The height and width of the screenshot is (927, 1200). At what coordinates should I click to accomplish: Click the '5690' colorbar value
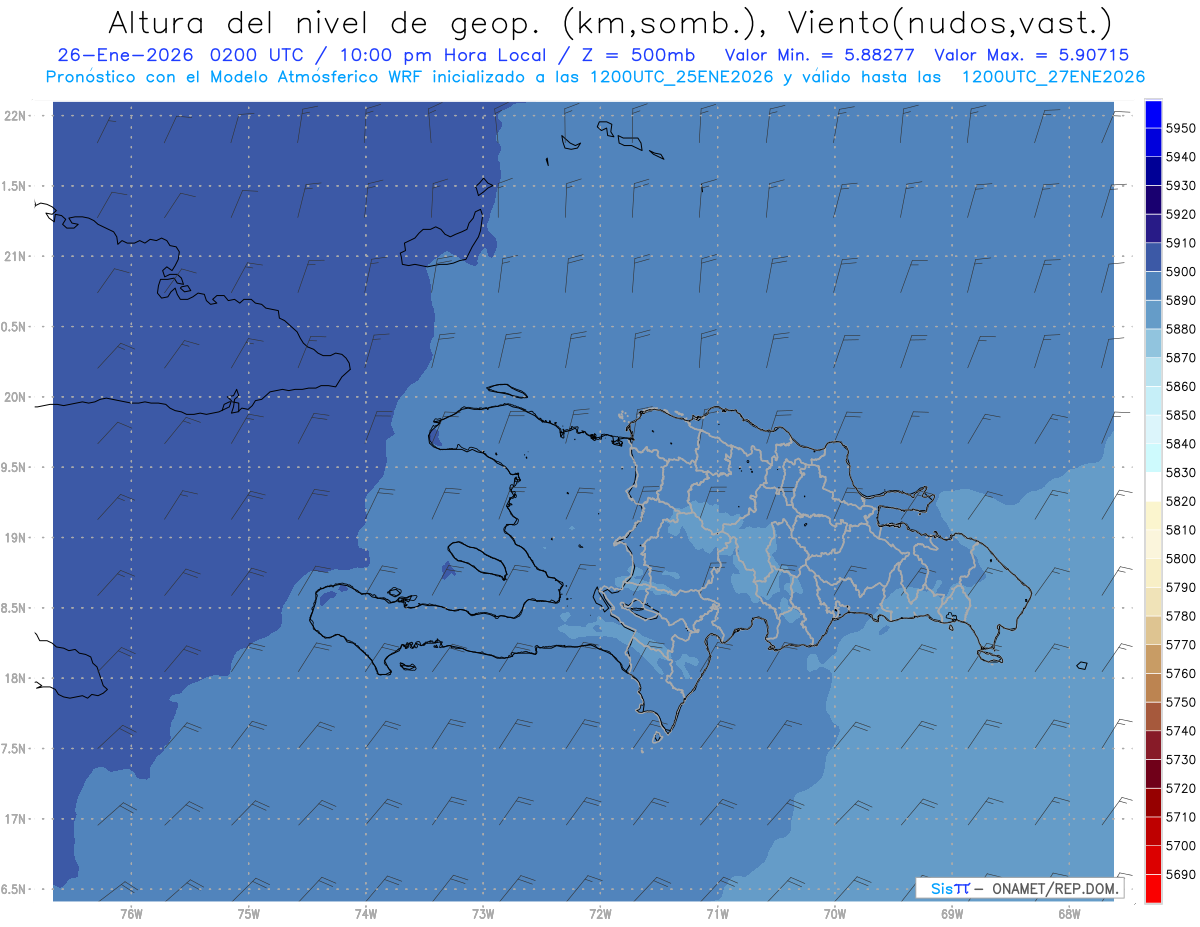(x=1180, y=875)
